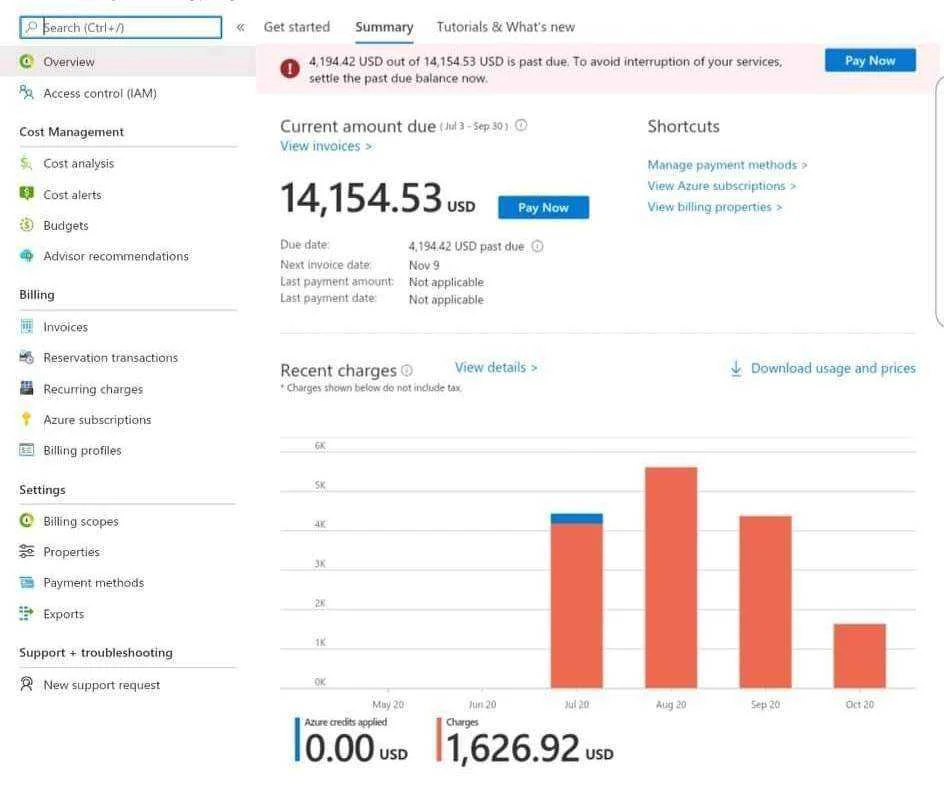Open View billing properties shortcut
The height and width of the screenshot is (802, 944).
pyautogui.click(x=714, y=207)
